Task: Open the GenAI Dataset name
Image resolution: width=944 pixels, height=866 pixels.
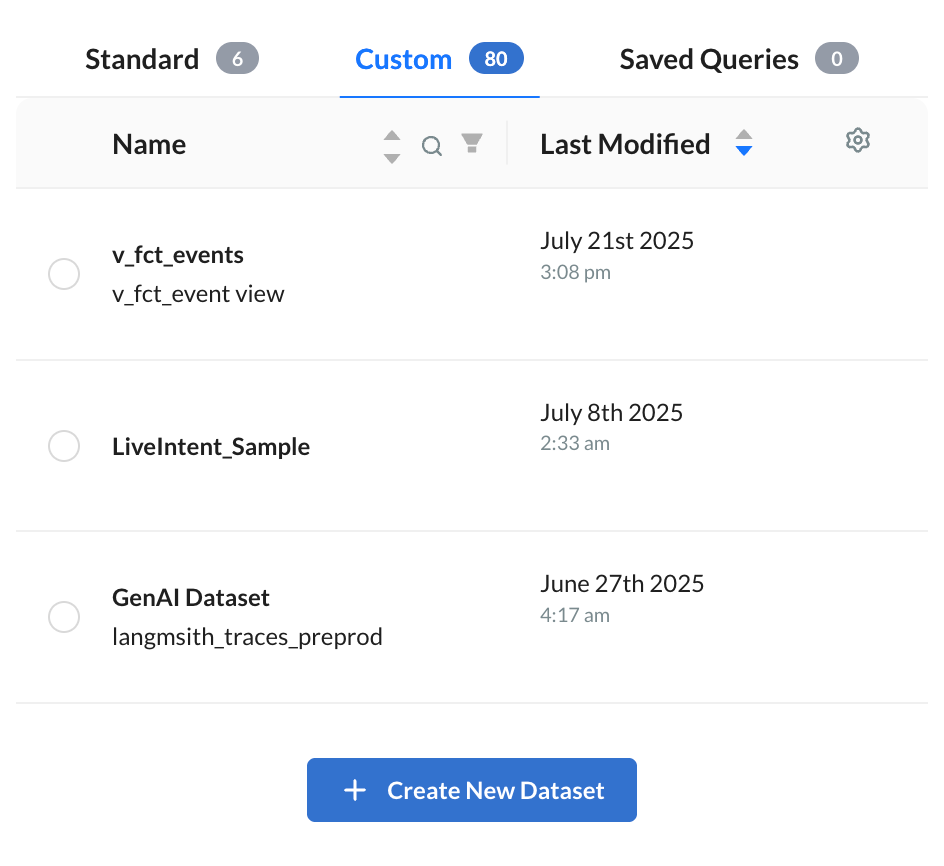Action: [191, 598]
